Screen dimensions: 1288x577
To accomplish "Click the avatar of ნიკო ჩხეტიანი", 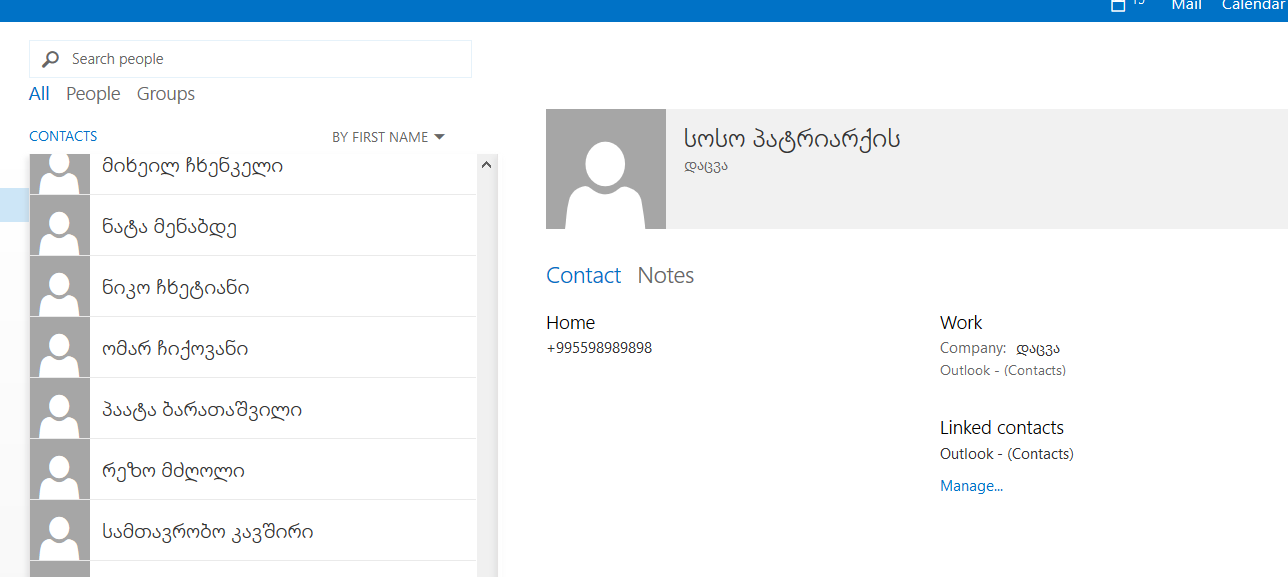I will click(60, 287).
